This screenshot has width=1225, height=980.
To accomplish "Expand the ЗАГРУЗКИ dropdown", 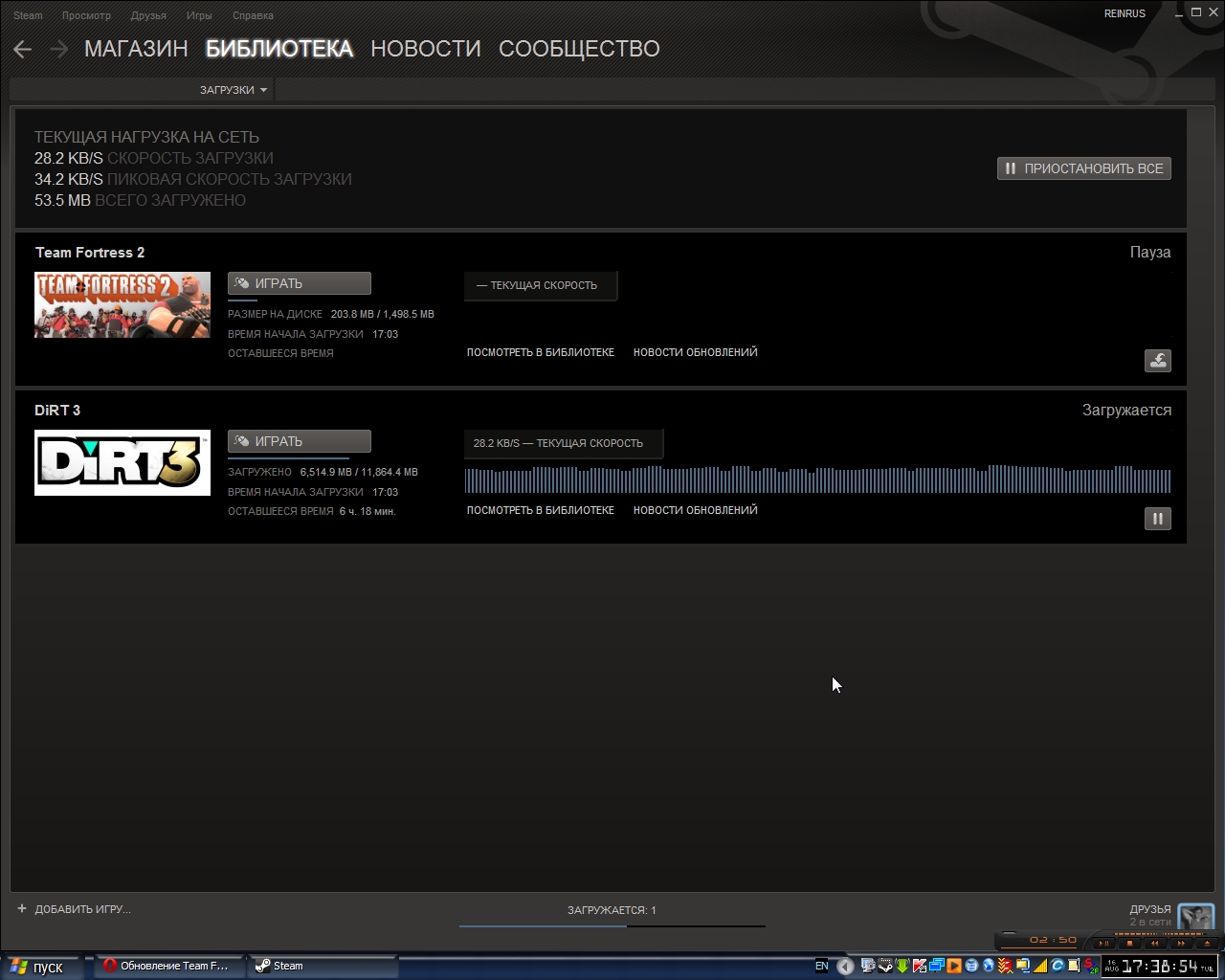I will coord(234,90).
